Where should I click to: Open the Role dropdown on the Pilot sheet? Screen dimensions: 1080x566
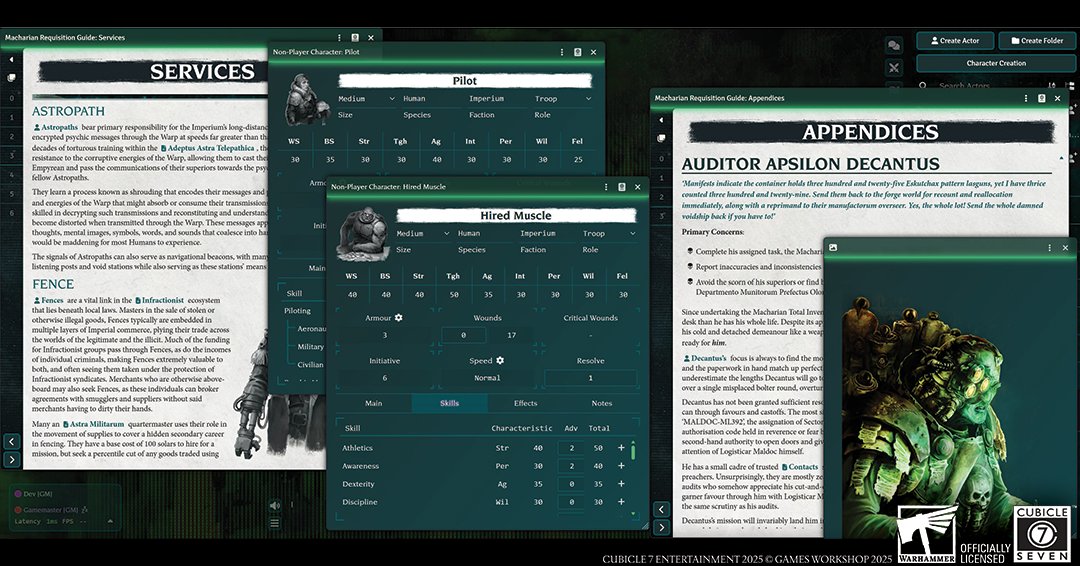click(563, 99)
